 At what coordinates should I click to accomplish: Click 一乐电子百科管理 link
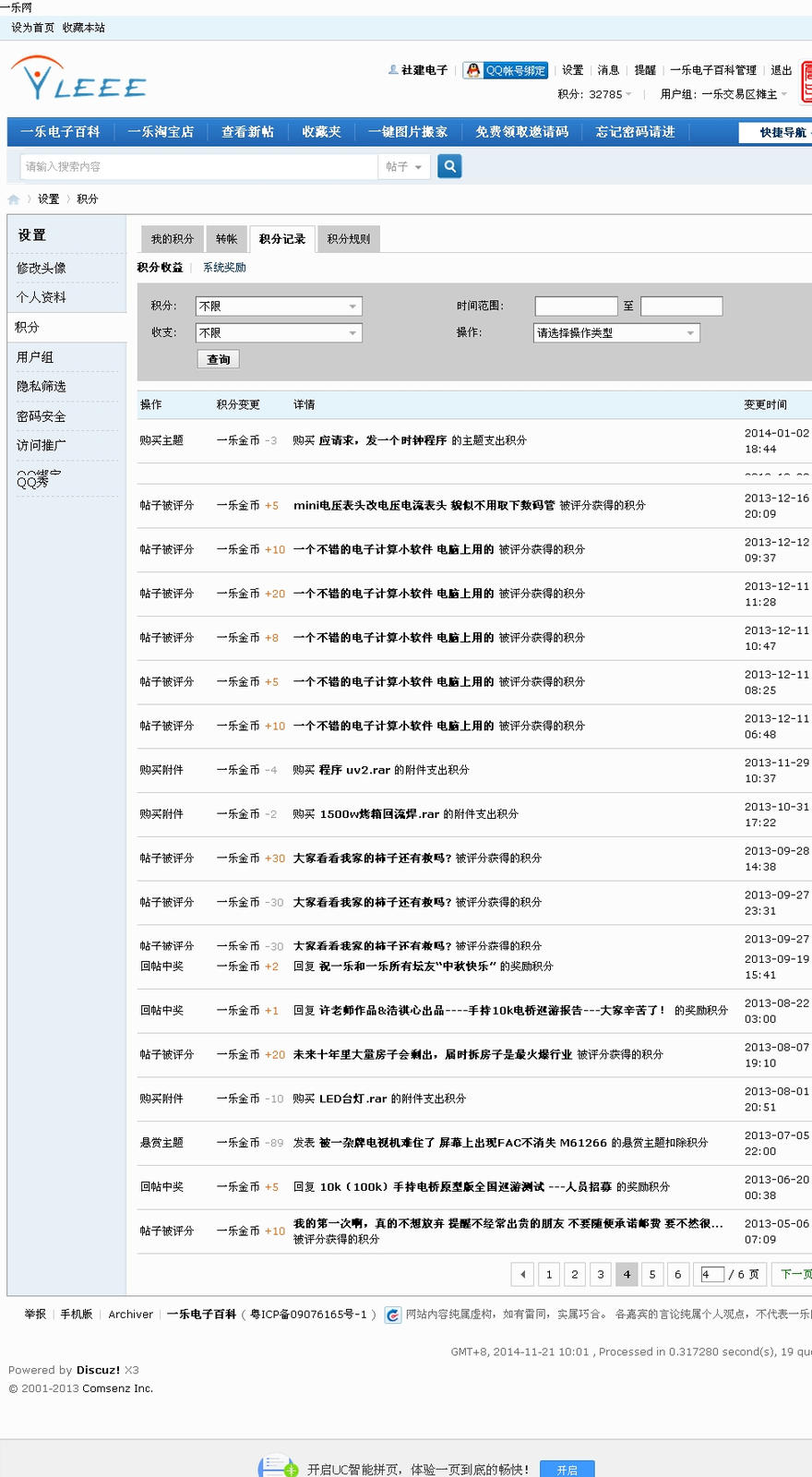pyautogui.click(x=713, y=70)
